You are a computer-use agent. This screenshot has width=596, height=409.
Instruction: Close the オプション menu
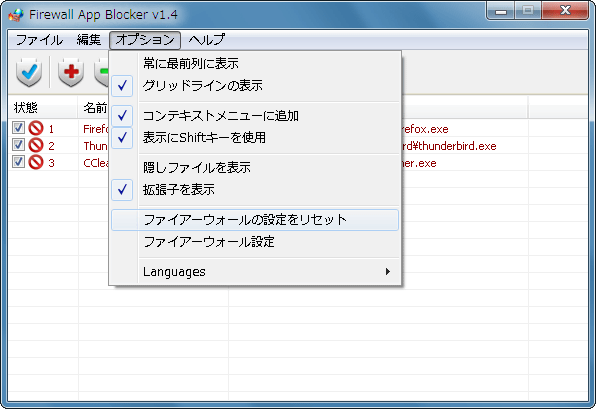145,40
